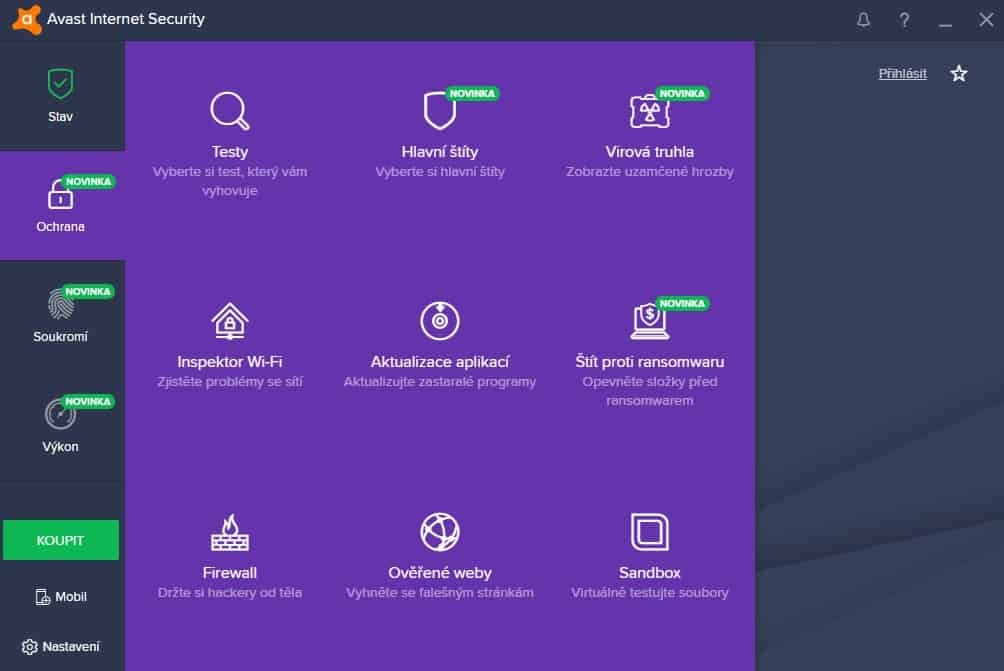Click the Virová truhla title
Viewport: 1004px width, 671px height.
pos(649,152)
